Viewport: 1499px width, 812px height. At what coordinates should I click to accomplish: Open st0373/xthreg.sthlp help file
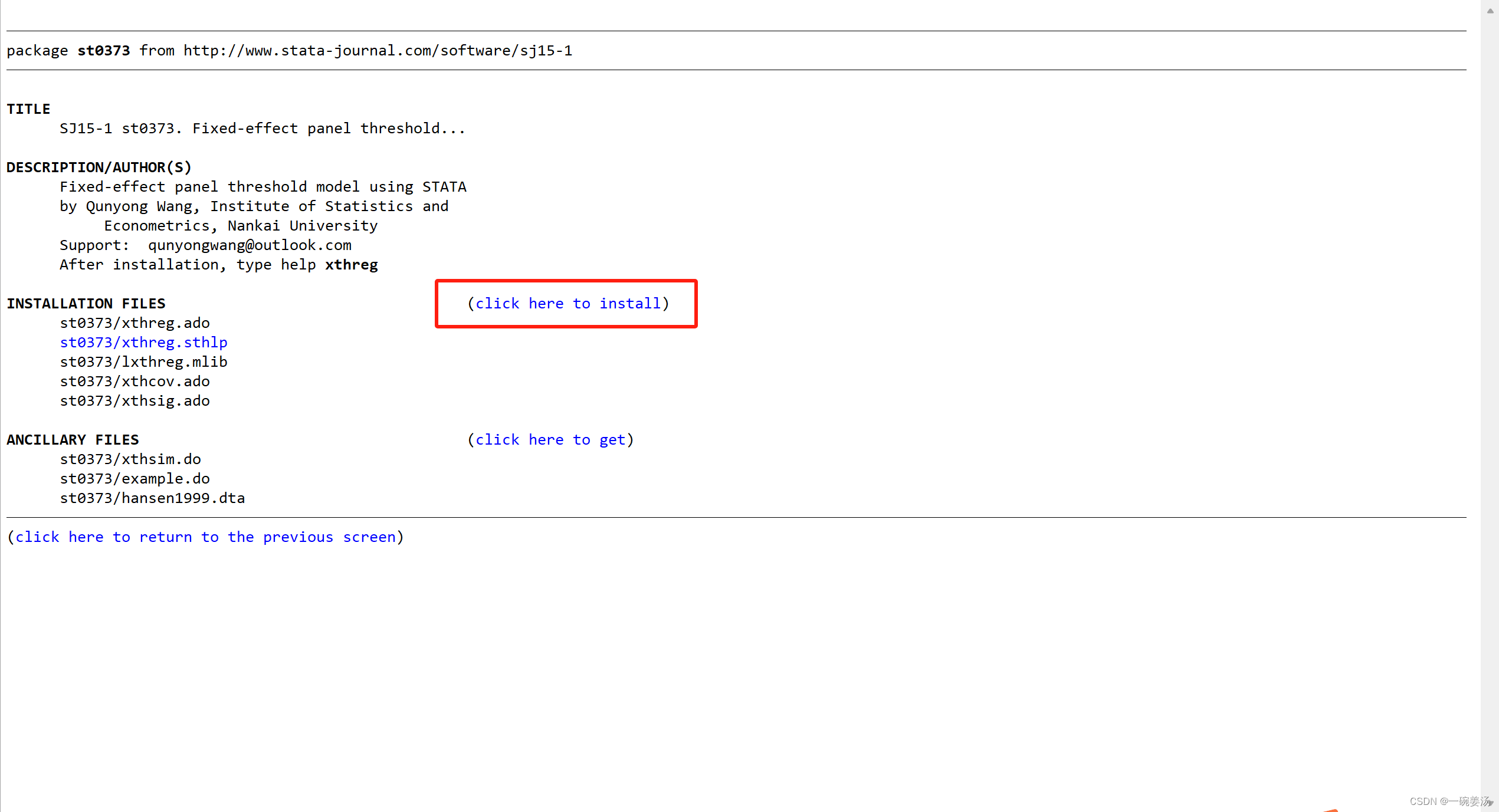tap(143, 342)
